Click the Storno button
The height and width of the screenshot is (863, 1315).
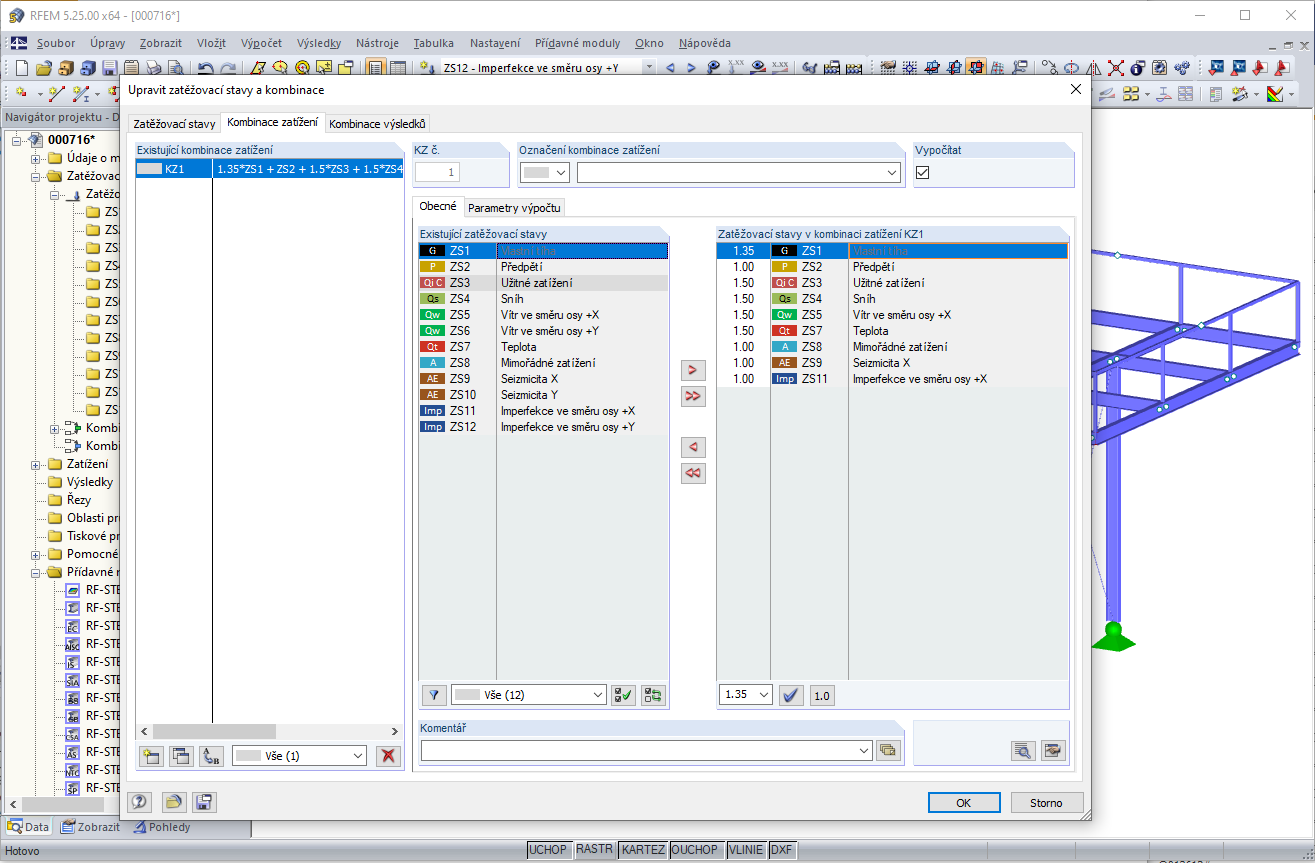[x=1046, y=802]
